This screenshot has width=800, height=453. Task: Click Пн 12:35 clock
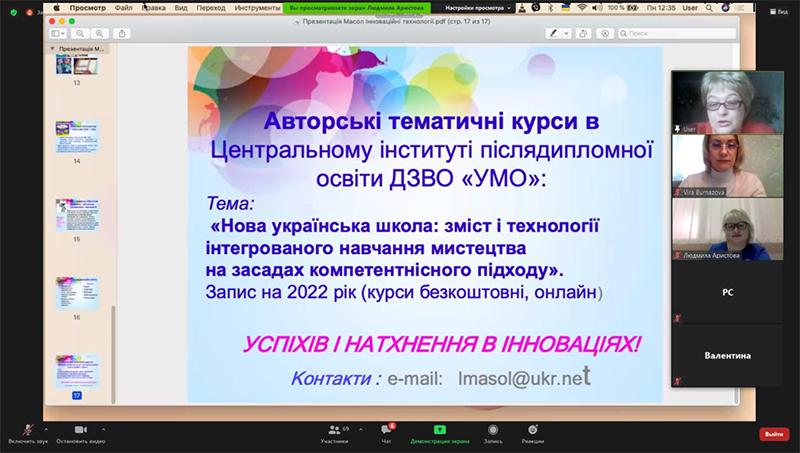(661, 8)
